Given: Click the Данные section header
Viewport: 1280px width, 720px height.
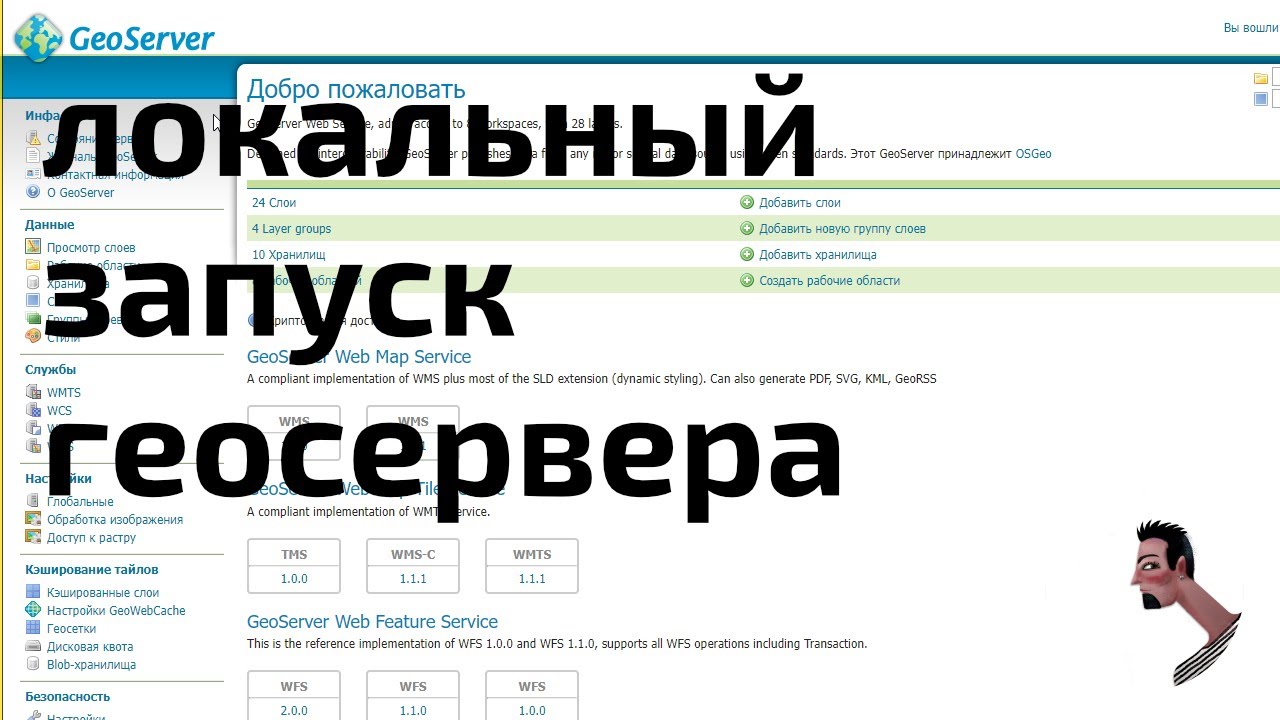Looking at the screenshot, I should pyautogui.click(x=50, y=225).
